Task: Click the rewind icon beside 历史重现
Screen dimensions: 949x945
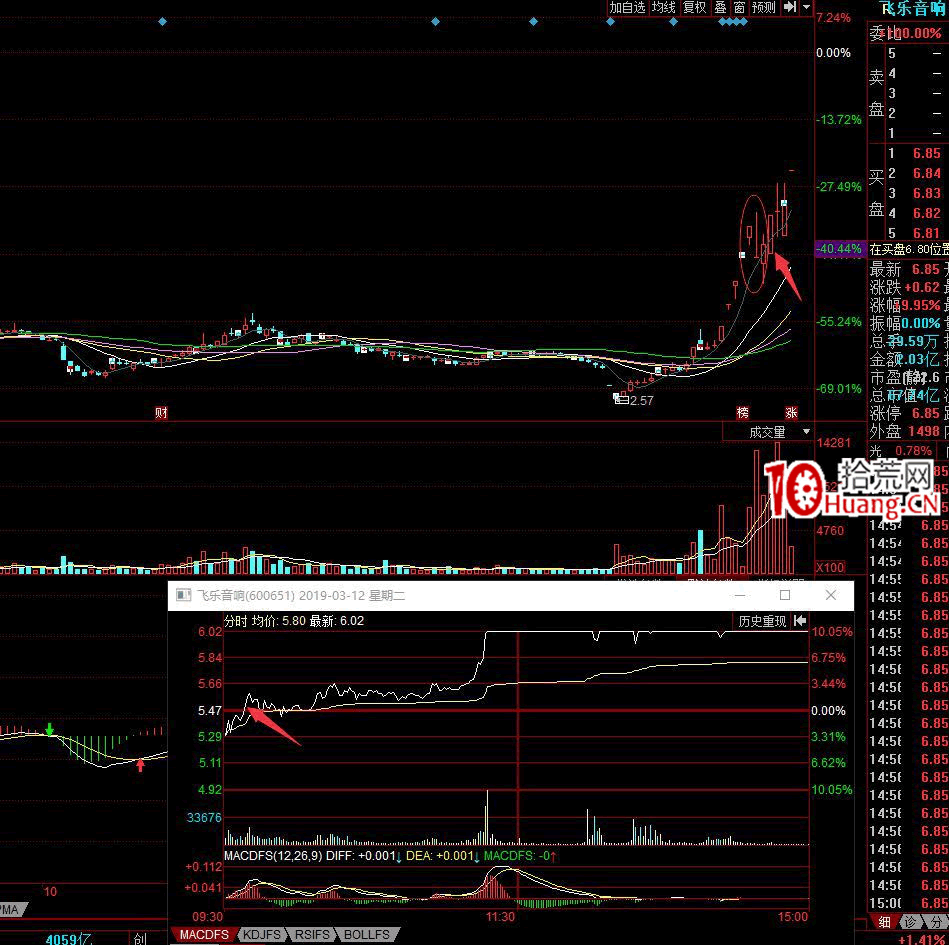Action: pos(800,621)
